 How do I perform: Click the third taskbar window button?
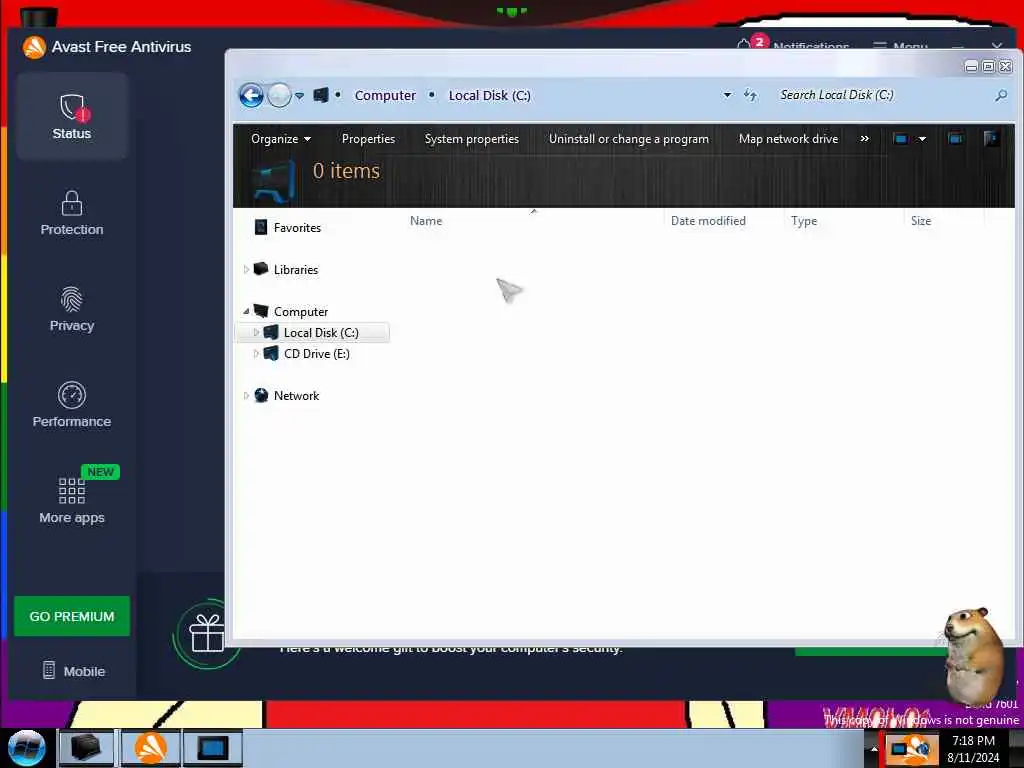(213, 748)
